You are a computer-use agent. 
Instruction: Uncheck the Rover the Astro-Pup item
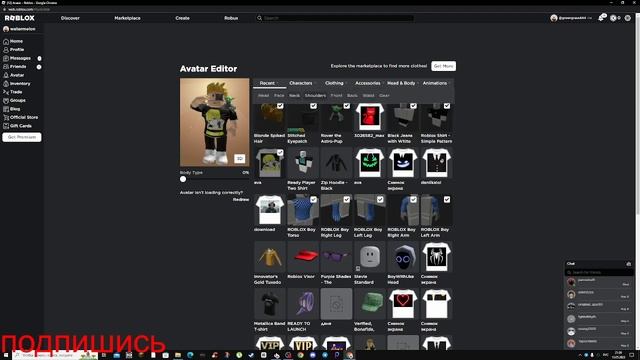(x=347, y=106)
